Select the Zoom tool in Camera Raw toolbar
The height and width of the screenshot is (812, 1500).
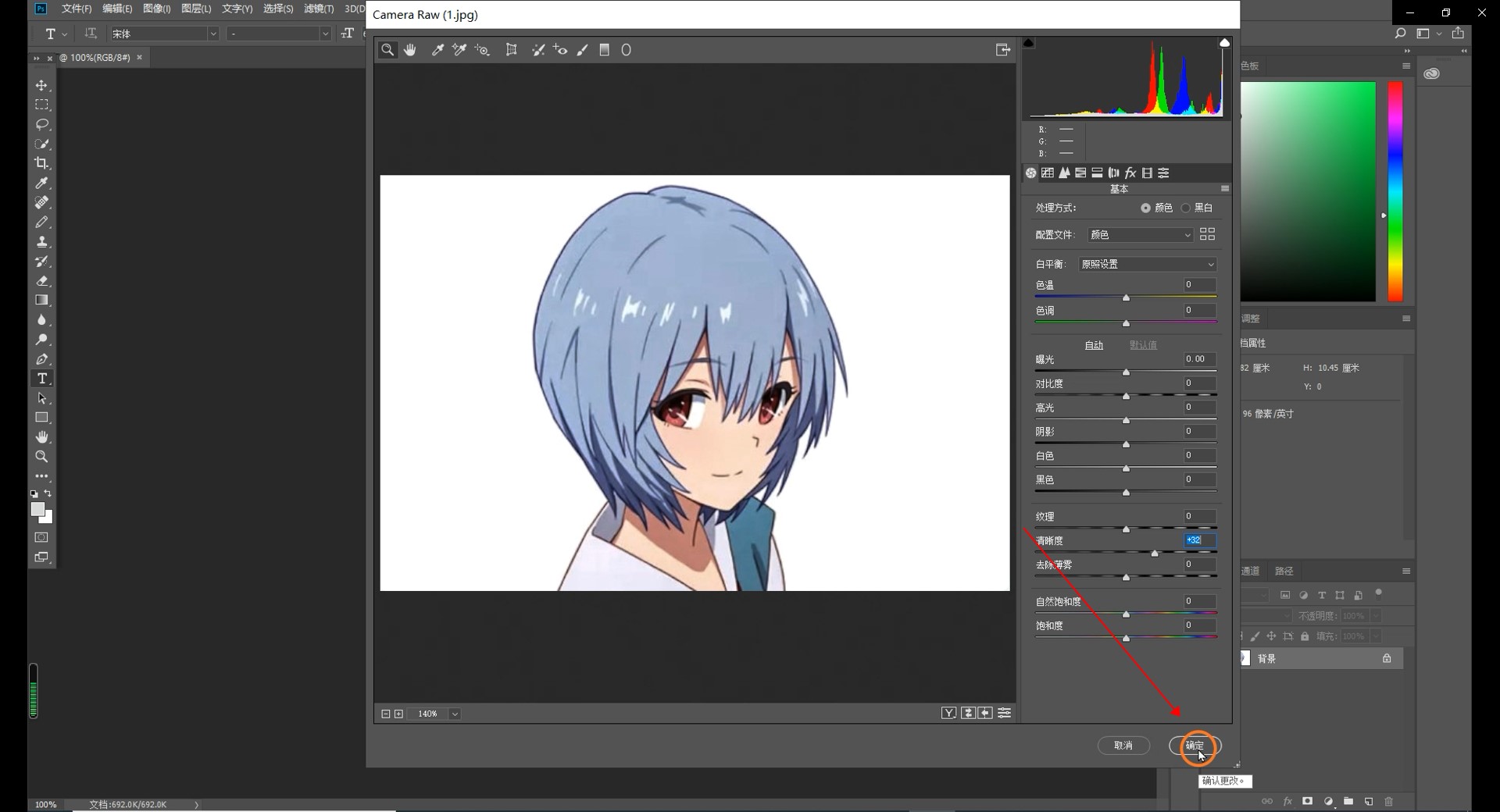click(387, 50)
